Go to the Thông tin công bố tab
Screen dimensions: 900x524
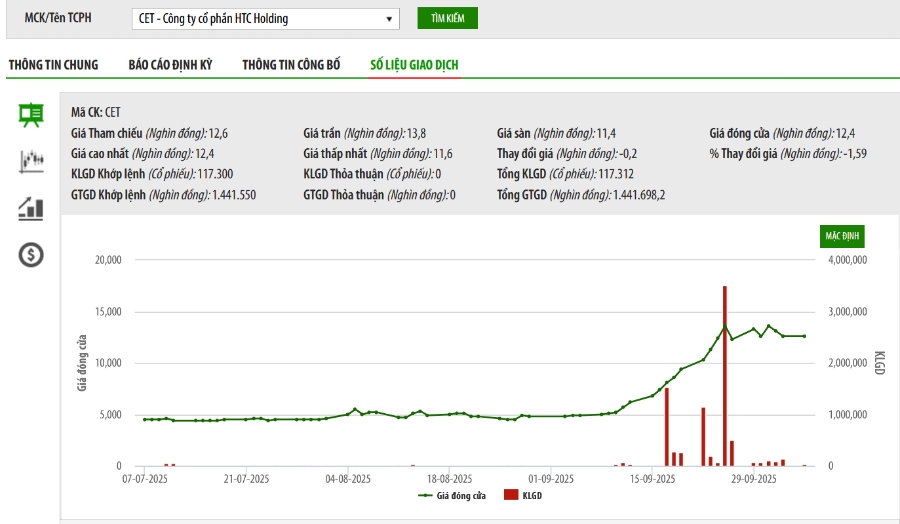pyautogui.click(x=291, y=65)
